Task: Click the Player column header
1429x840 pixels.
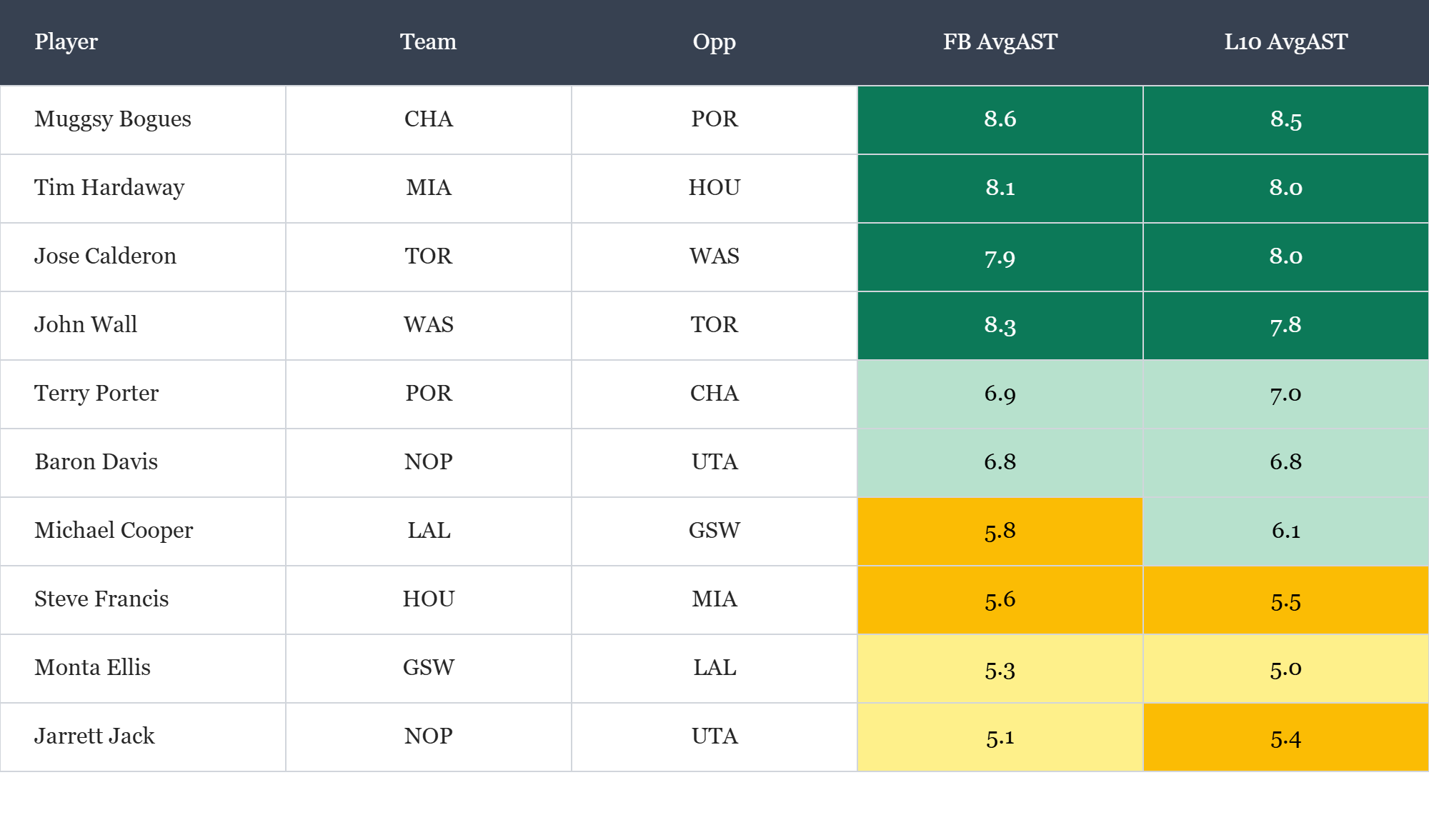Action: (66, 42)
